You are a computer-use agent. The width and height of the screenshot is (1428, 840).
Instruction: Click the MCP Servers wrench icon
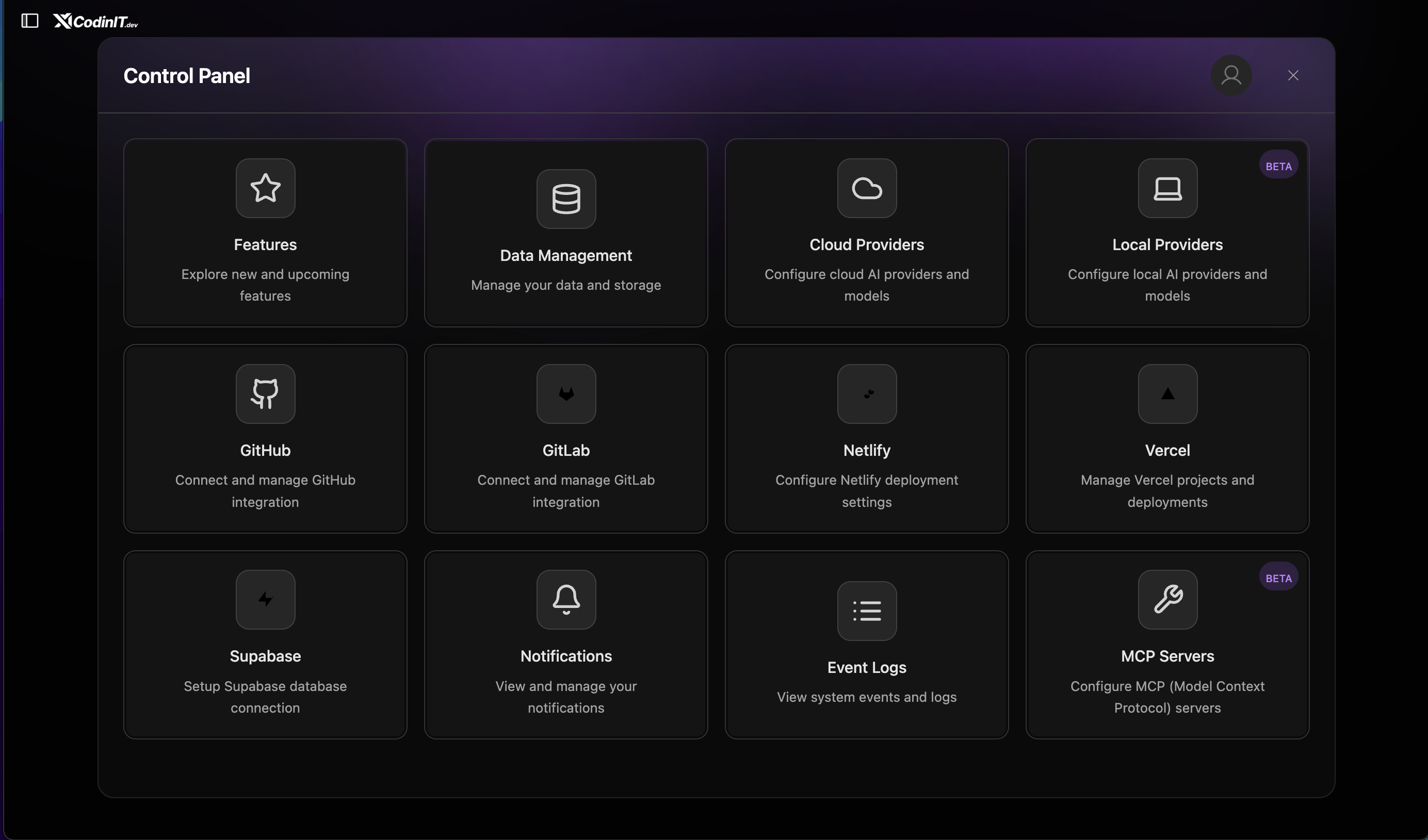[1167, 599]
